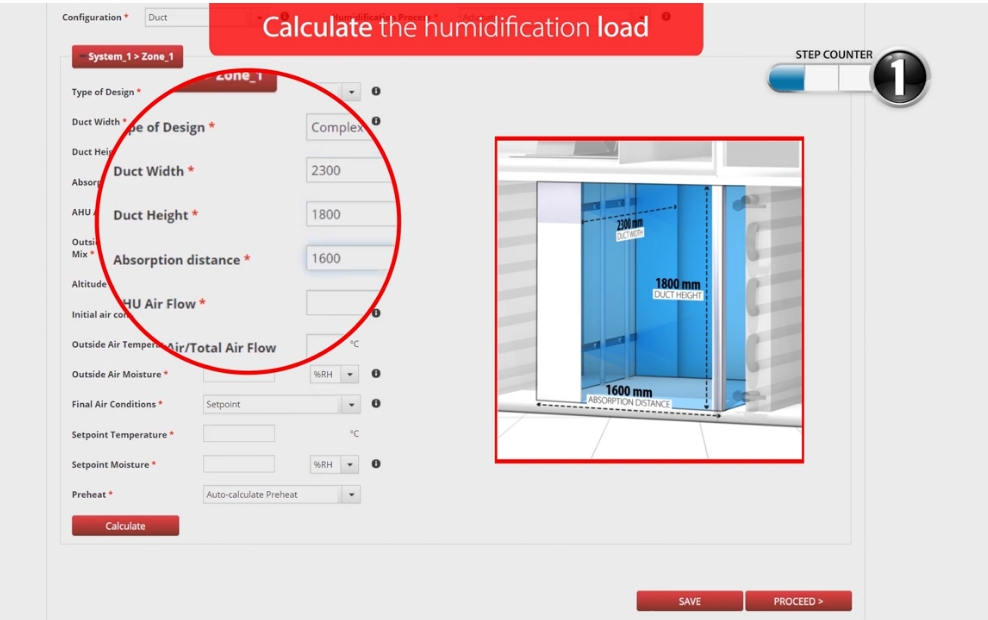Viewport: 988px width, 620px height.
Task: Show info for Setpoint Moisture field
Action: pos(376,464)
